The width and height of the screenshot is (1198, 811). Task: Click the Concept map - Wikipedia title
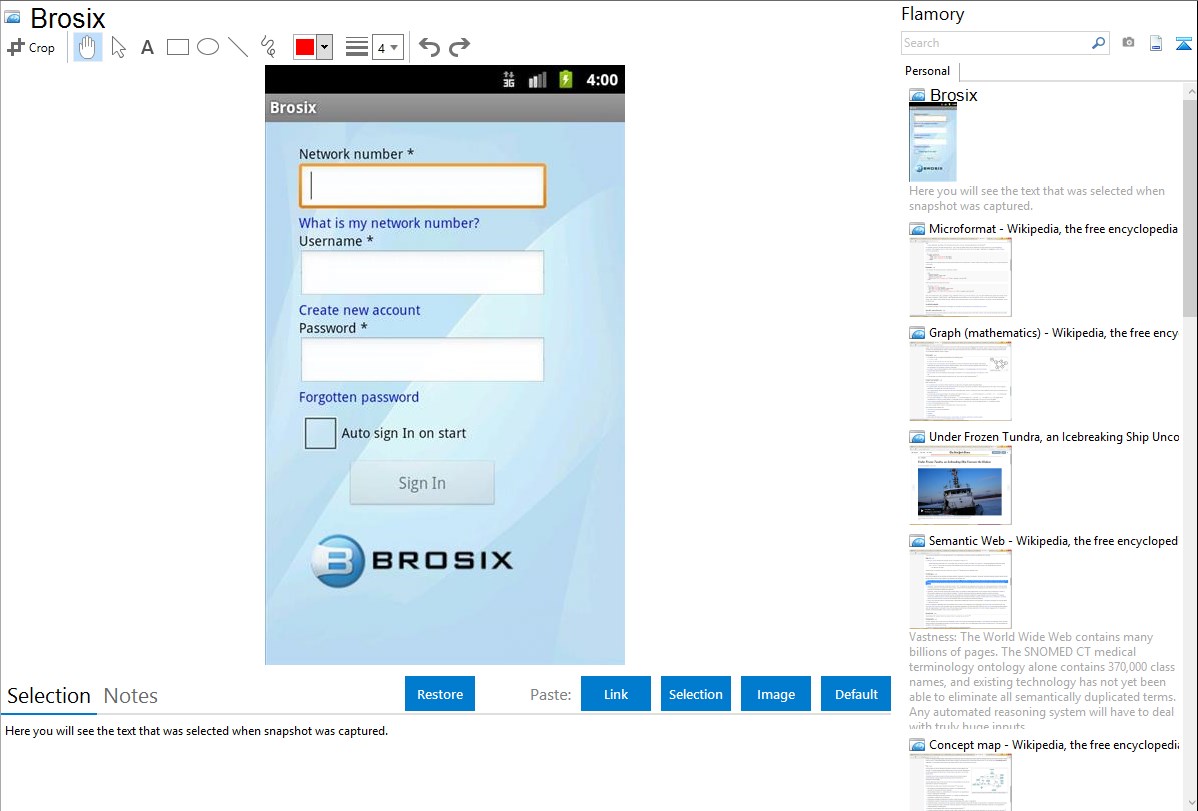point(1054,745)
